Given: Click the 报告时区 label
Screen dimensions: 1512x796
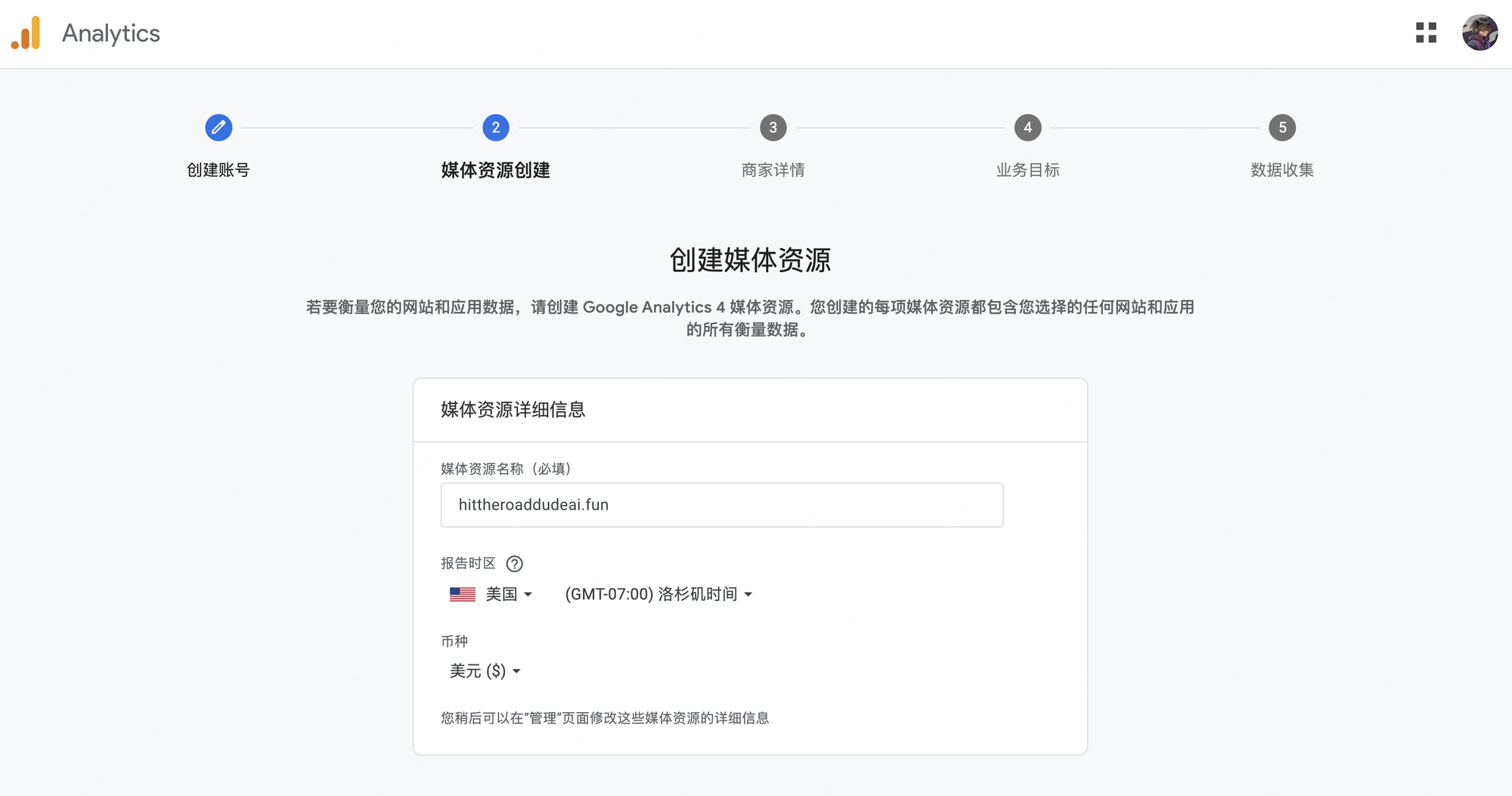Looking at the screenshot, I should click(468, 563).
